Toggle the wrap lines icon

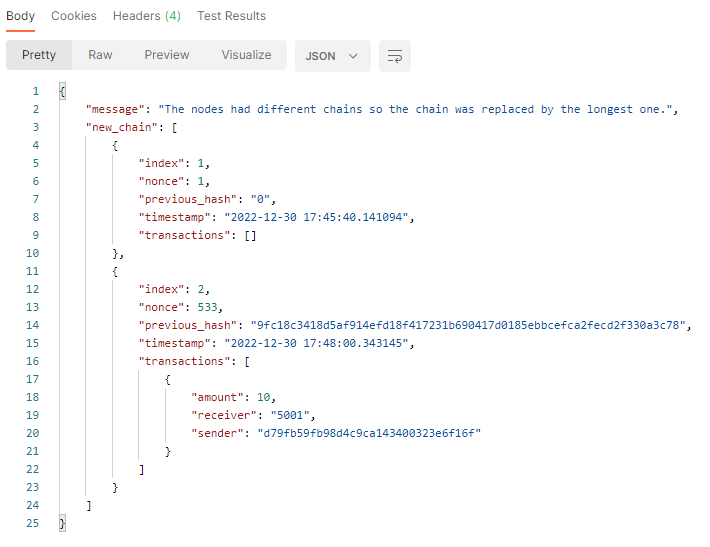click(x=395, y=56)
